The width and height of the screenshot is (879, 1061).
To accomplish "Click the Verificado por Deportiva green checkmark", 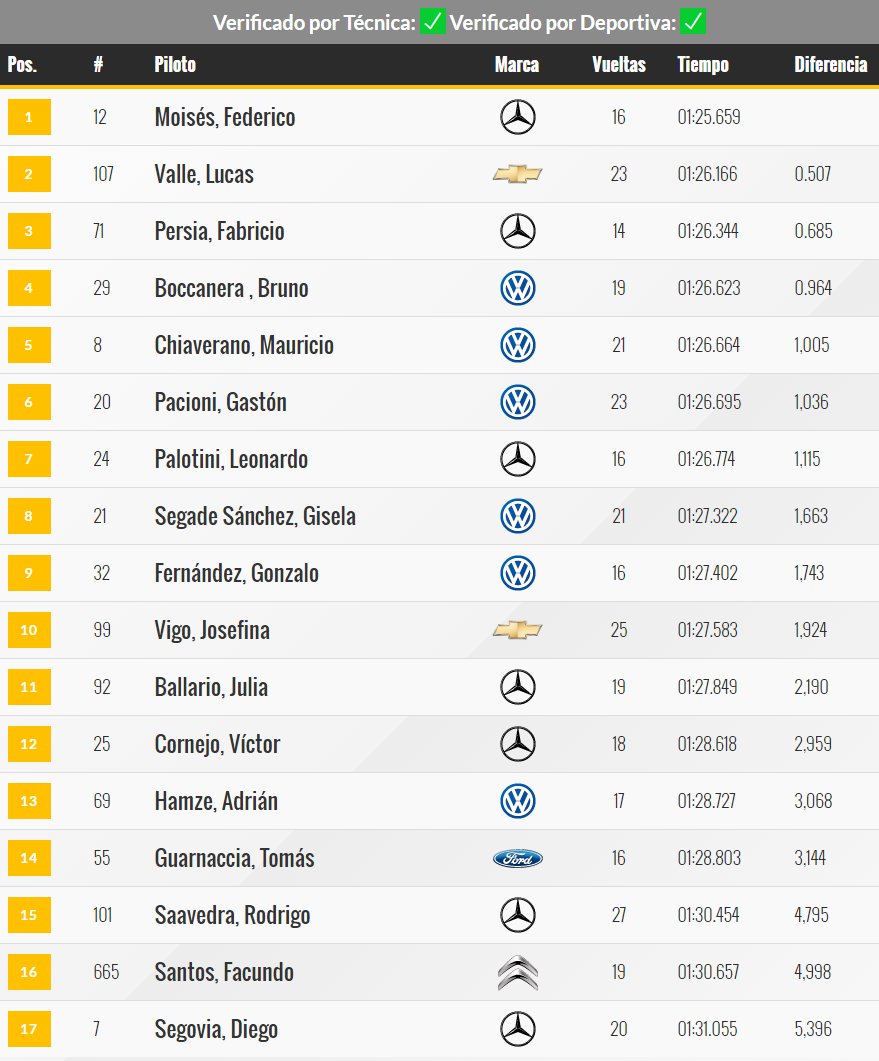I will point(693,22).
